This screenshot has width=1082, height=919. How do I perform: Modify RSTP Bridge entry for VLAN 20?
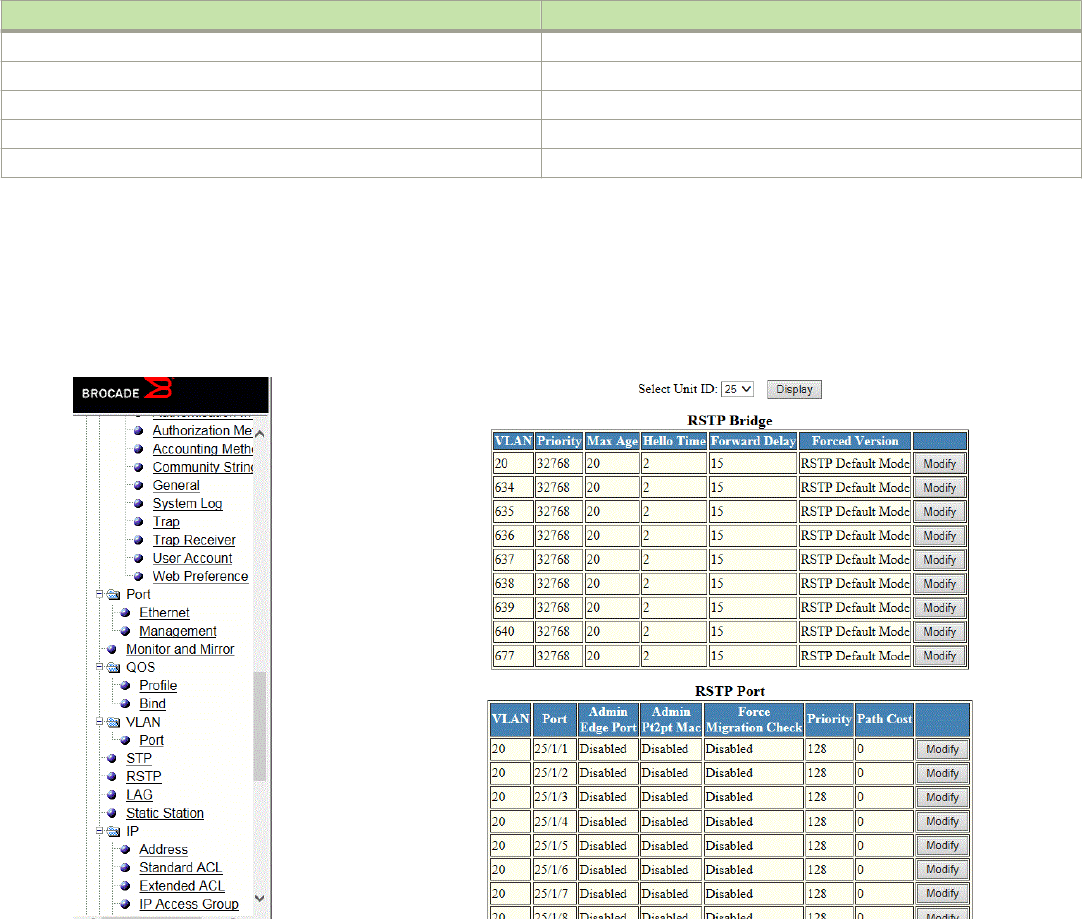[940, 464]
